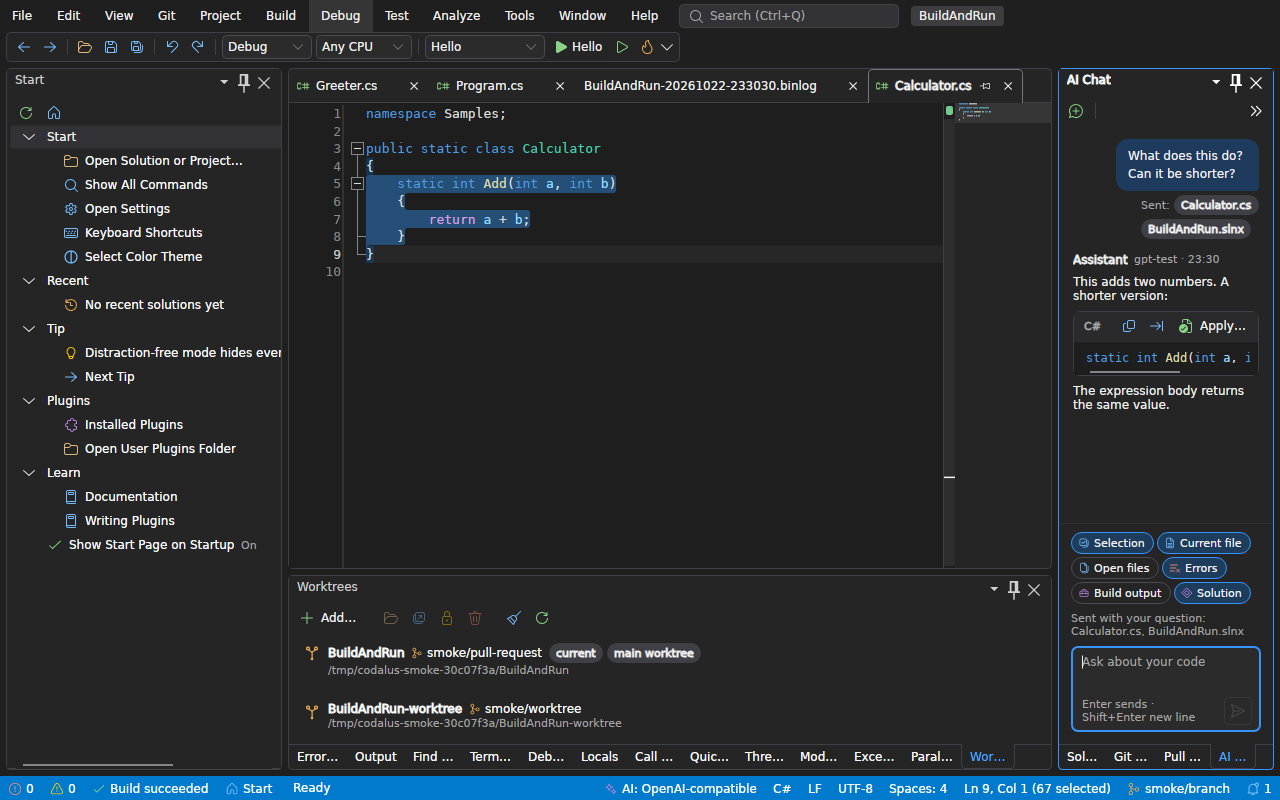Click Add... in the Worktrees toolbar
Image resolution: width=1280 pixels, height=800 pixels.
pos(328,618)
